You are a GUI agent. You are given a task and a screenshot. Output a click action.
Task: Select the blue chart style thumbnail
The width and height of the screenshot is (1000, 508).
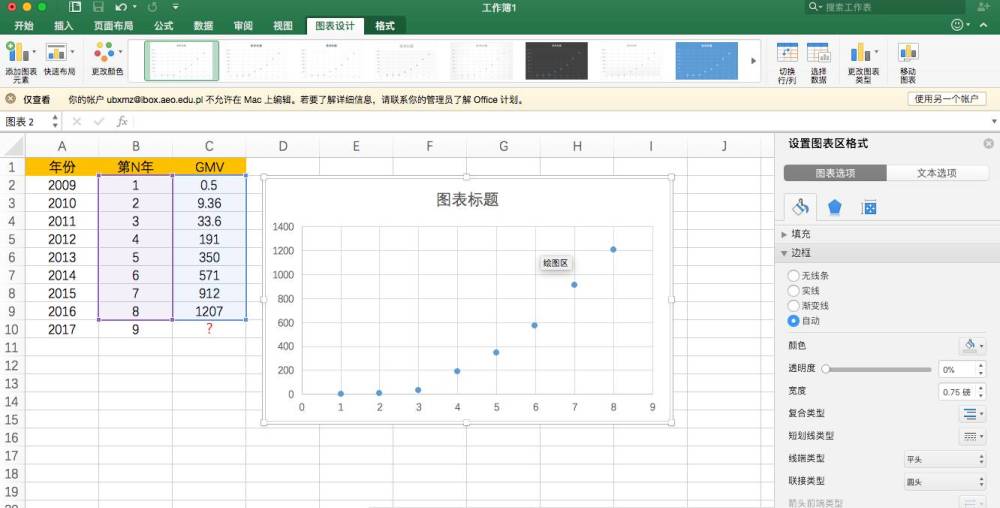coord(707,61)
